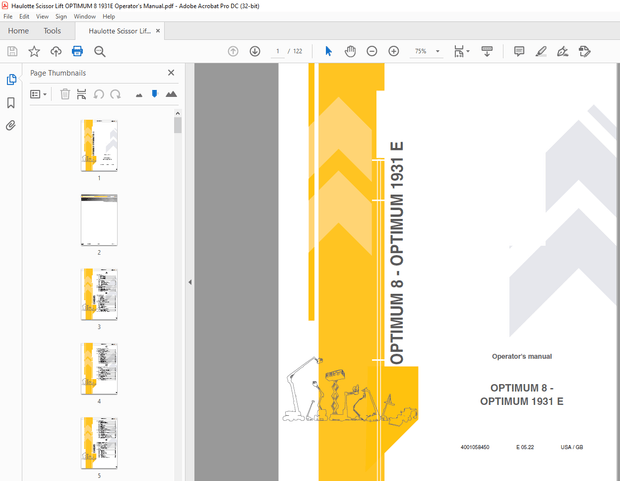Click the Save file icon
This screenshot has width=620, height=481.
(12, 51)
